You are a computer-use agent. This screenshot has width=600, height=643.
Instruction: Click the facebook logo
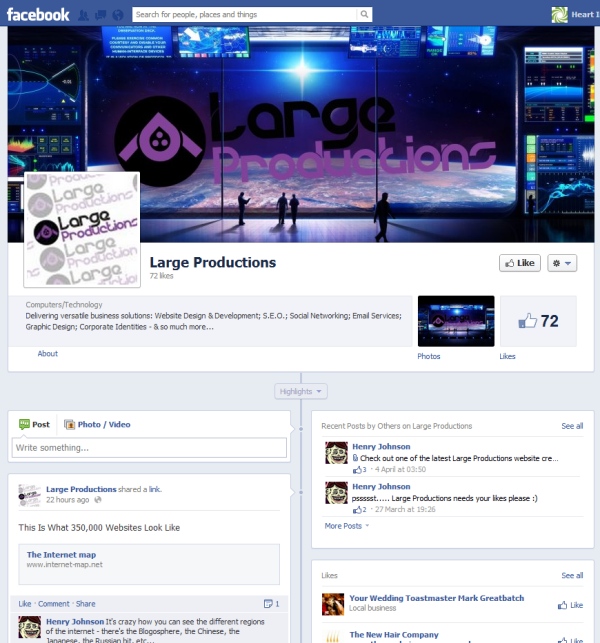pos(39,14)
